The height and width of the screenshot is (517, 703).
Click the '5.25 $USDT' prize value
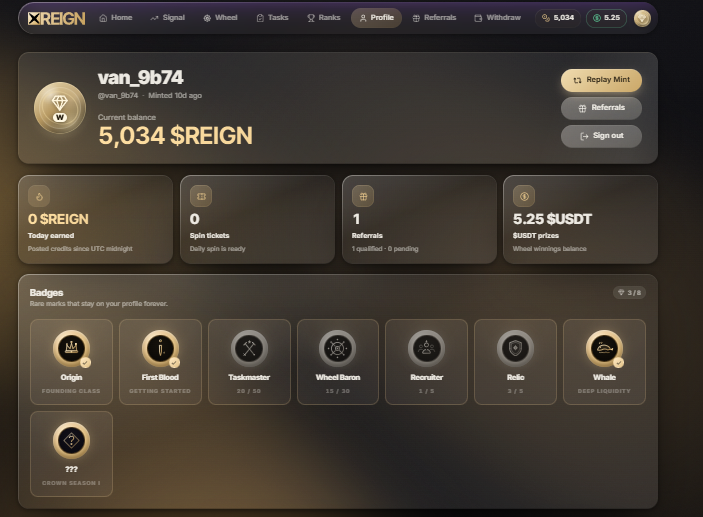point(552,219)
